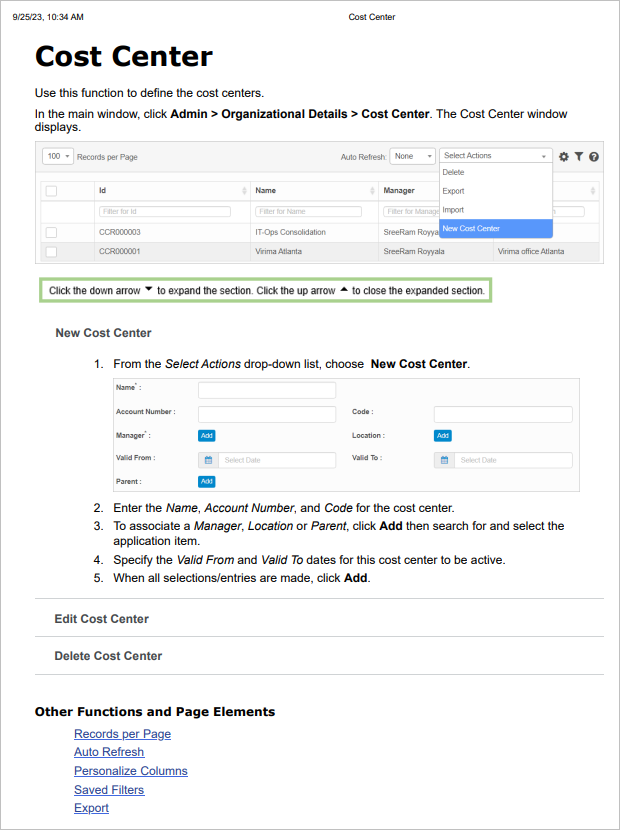The image size is (620, 830).
Task: Select Export from the actions menu
Action: pyautogui.click(x=453, y=191)
